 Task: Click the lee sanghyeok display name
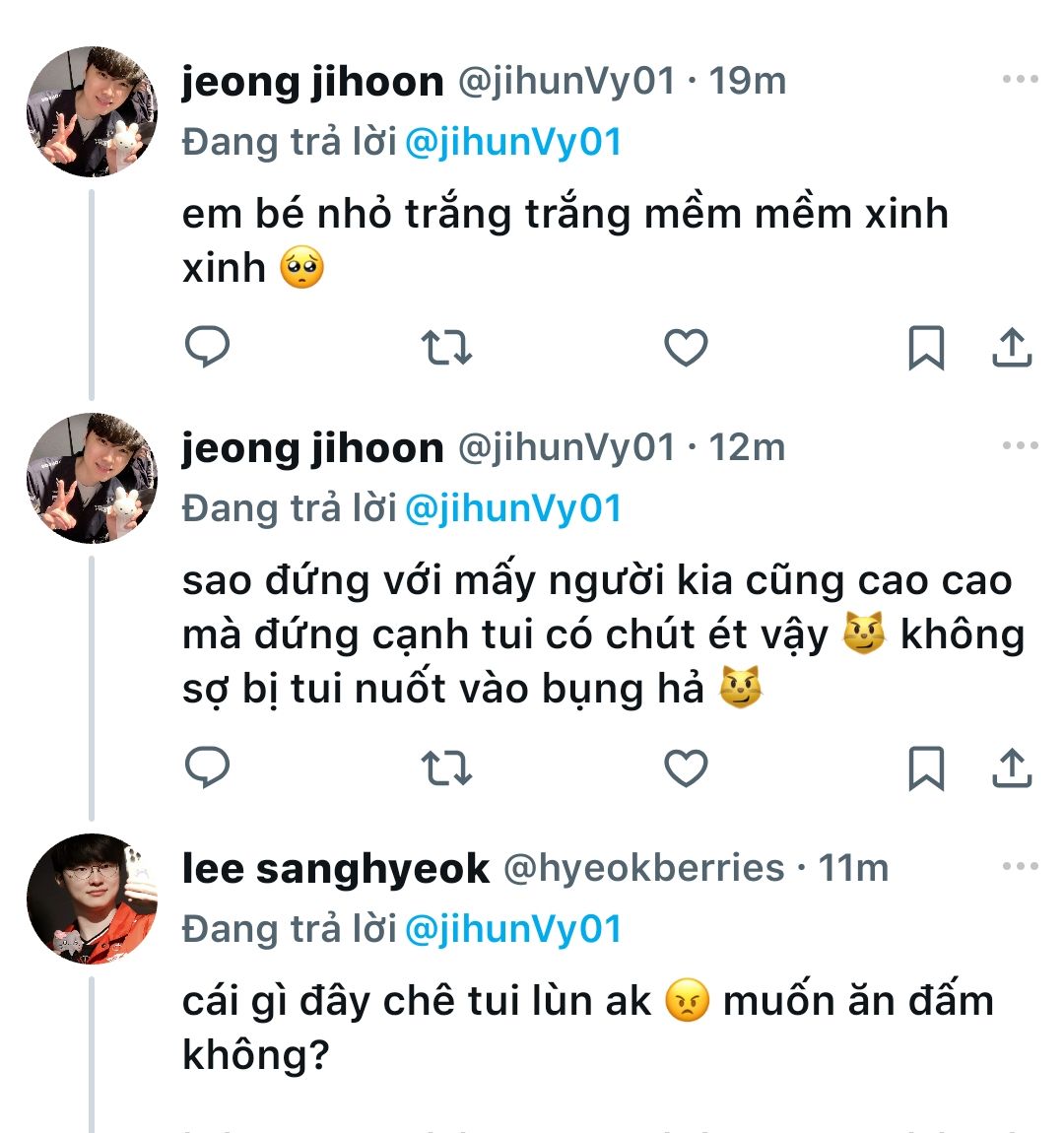(335, 868)
